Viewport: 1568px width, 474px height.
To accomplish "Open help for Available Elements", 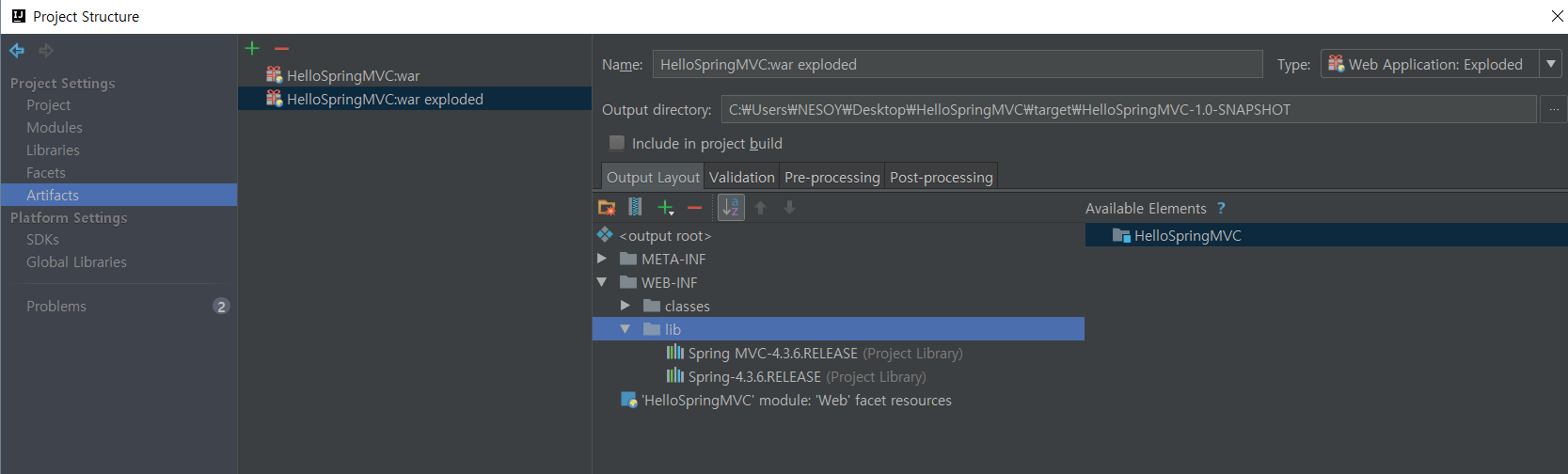I will pos(1221,208).
